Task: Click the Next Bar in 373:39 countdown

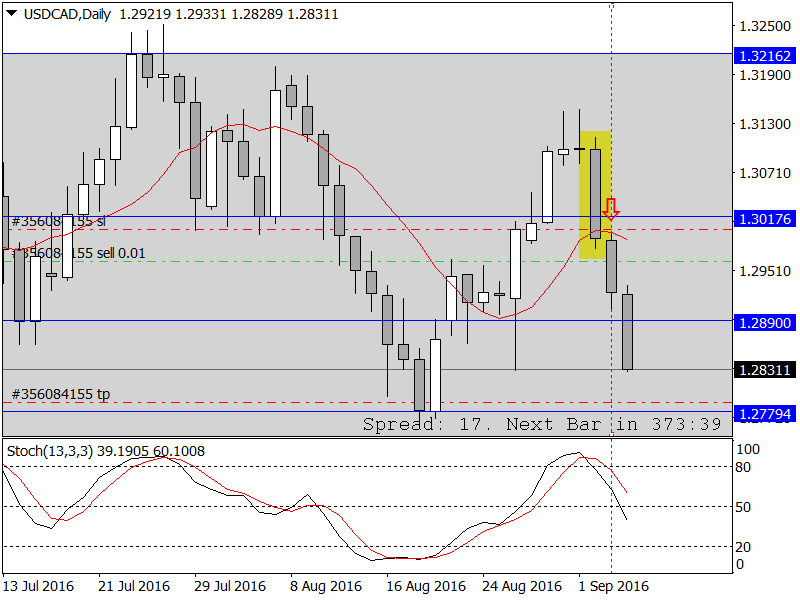Action: (614, 424)
